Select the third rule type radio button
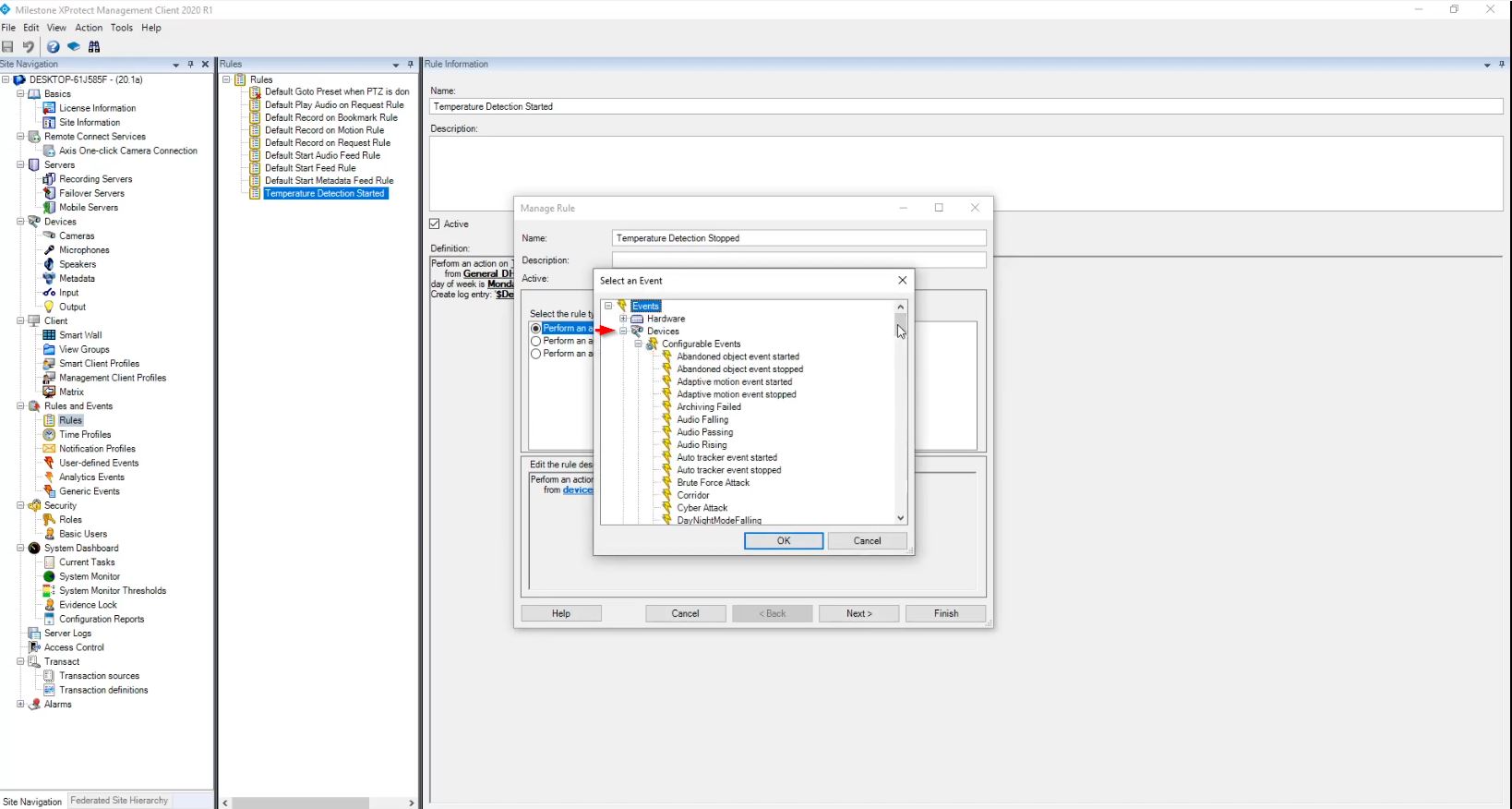 point(535,354)
